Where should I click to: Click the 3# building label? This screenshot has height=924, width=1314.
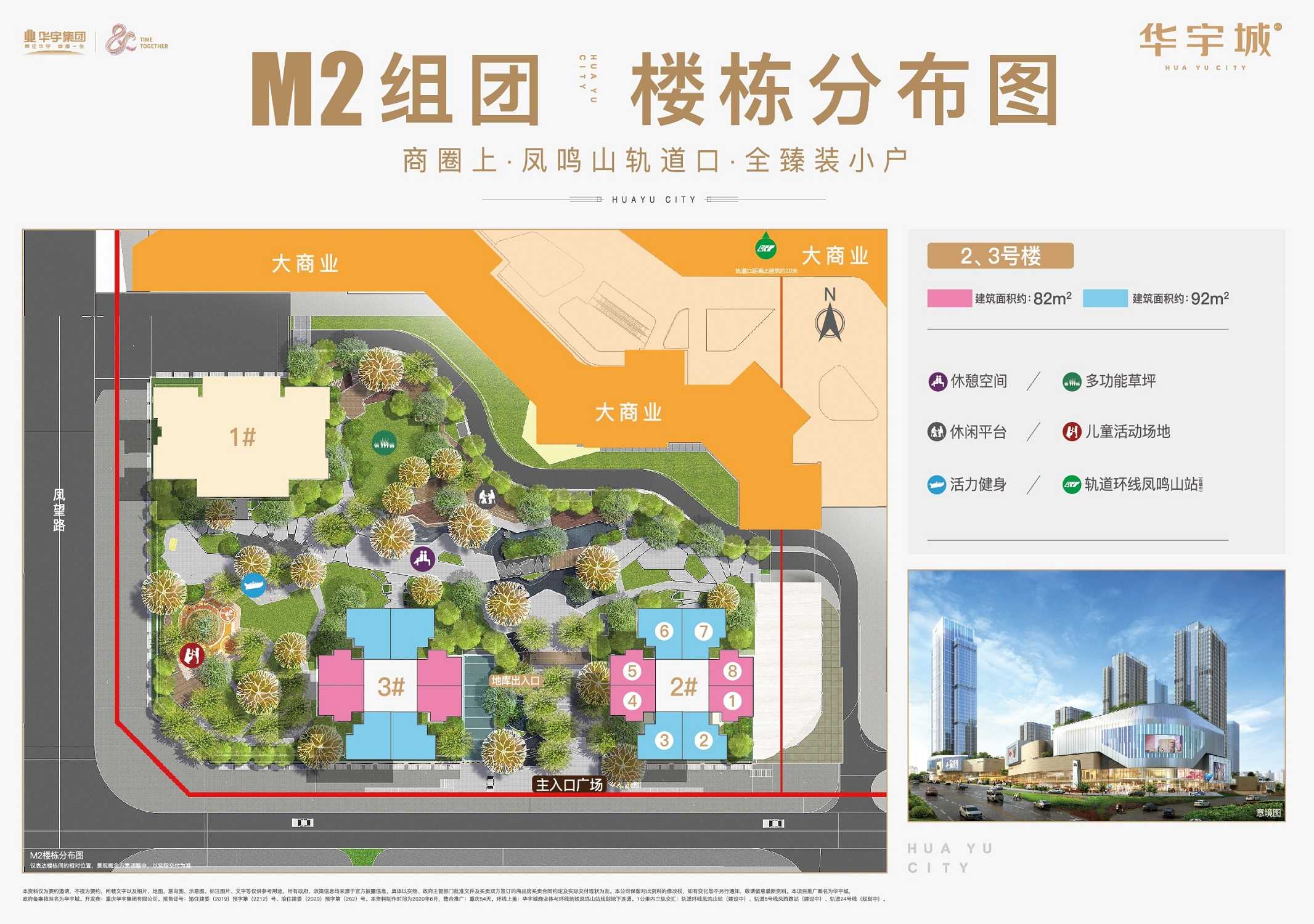click(x=391, y=686)
